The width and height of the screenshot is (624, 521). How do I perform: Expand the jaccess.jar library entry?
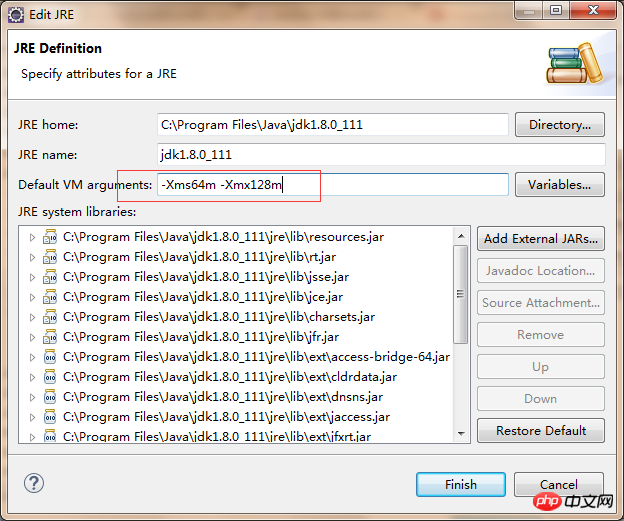coord(32,417)
